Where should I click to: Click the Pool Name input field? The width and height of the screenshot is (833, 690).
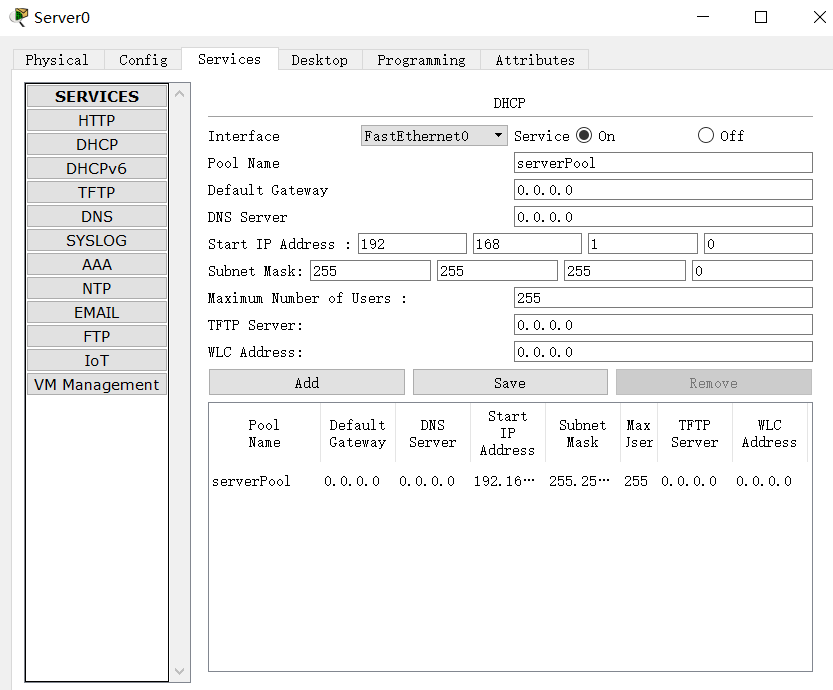click(x=662, y=163)
